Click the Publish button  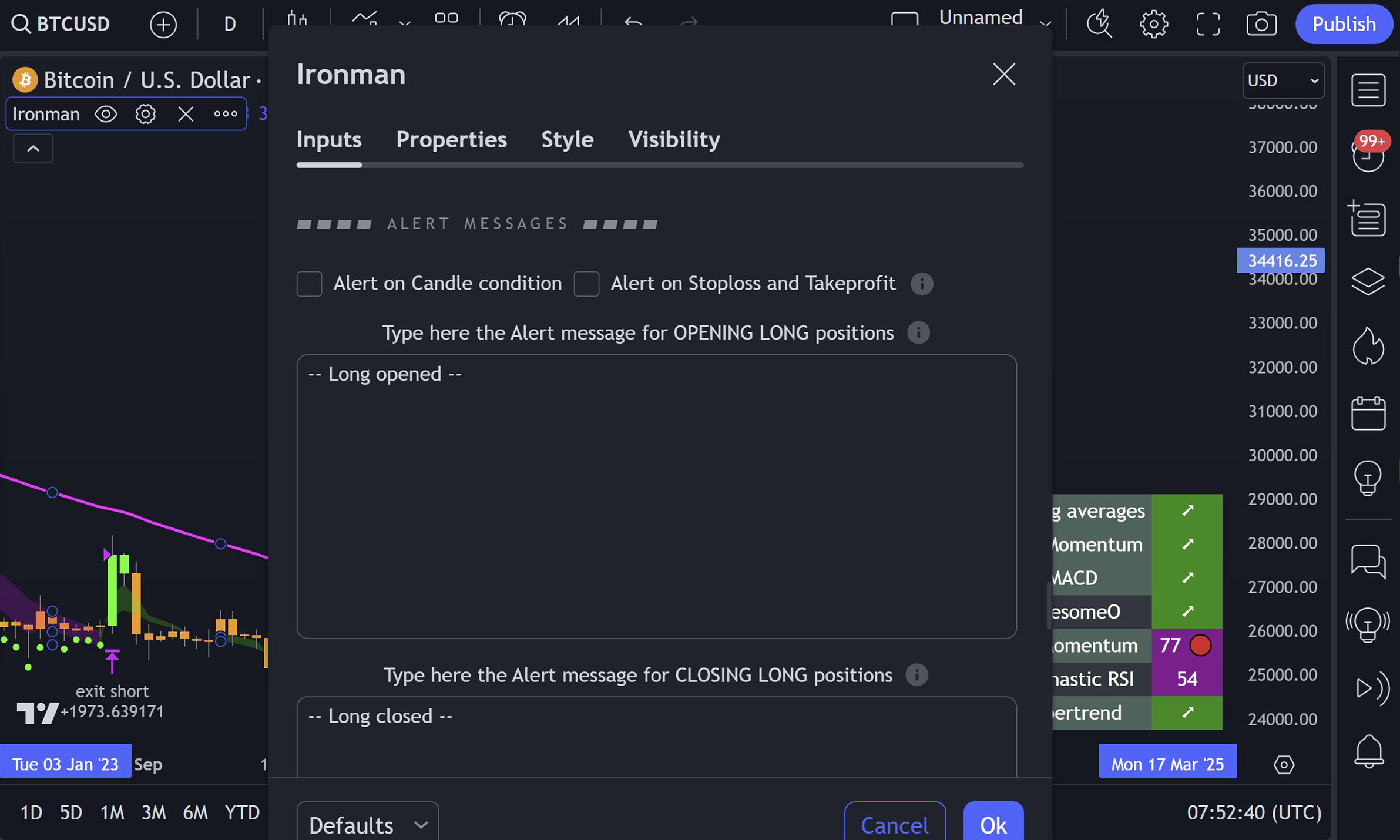1344,25
